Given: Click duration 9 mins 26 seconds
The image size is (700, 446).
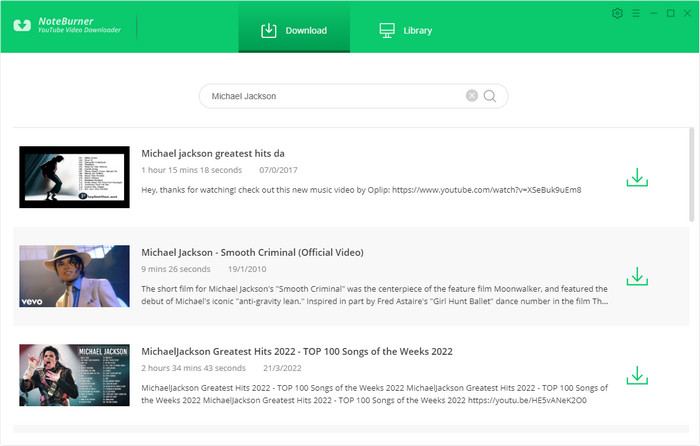Looking at the screenshot, I should click(x=176, y=269).
